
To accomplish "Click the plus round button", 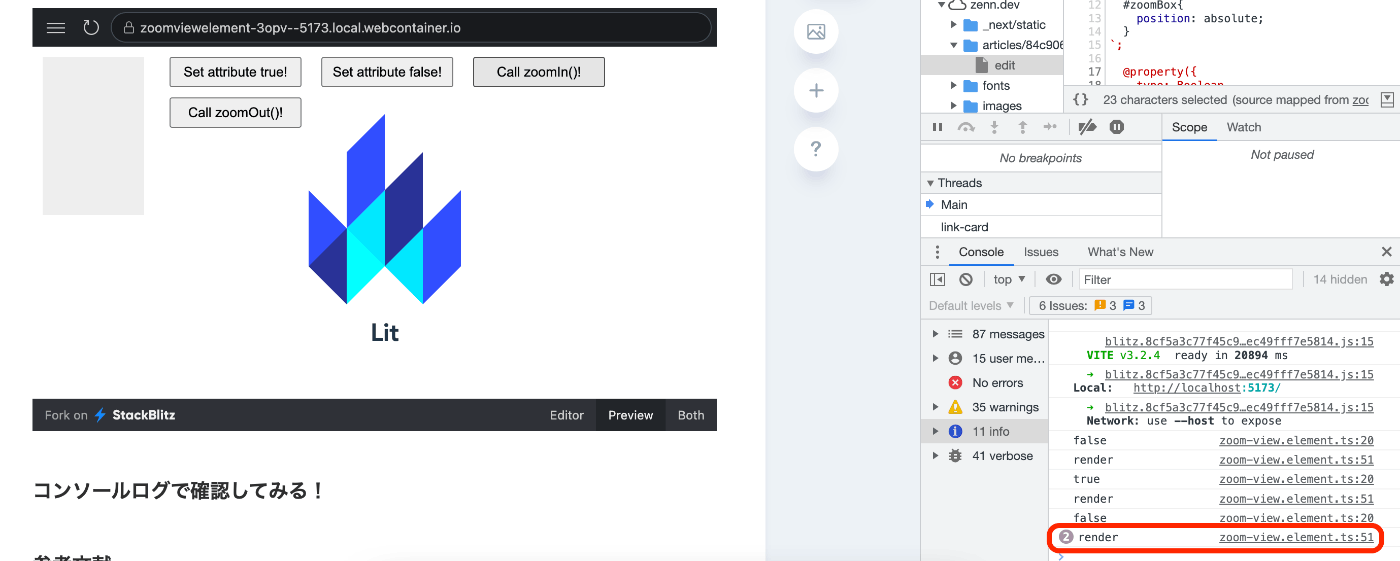I will point(816,91).
